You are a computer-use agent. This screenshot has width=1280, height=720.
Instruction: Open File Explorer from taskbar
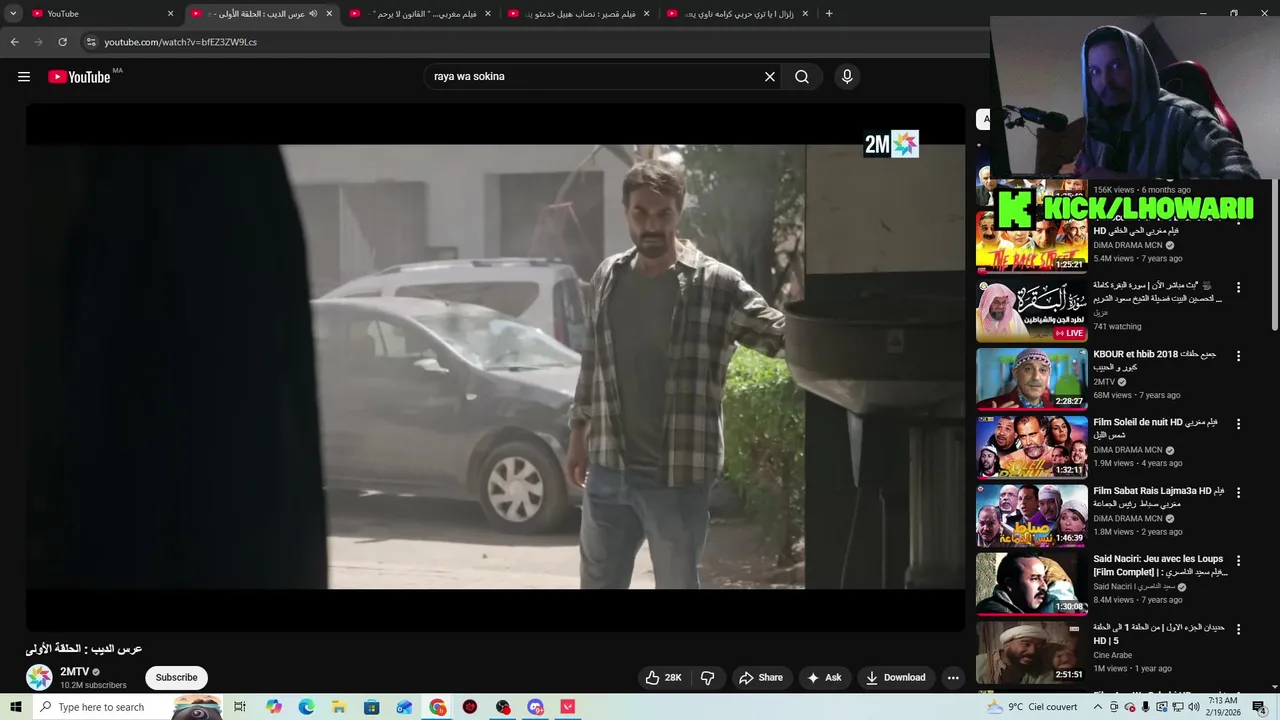(339, 707)
